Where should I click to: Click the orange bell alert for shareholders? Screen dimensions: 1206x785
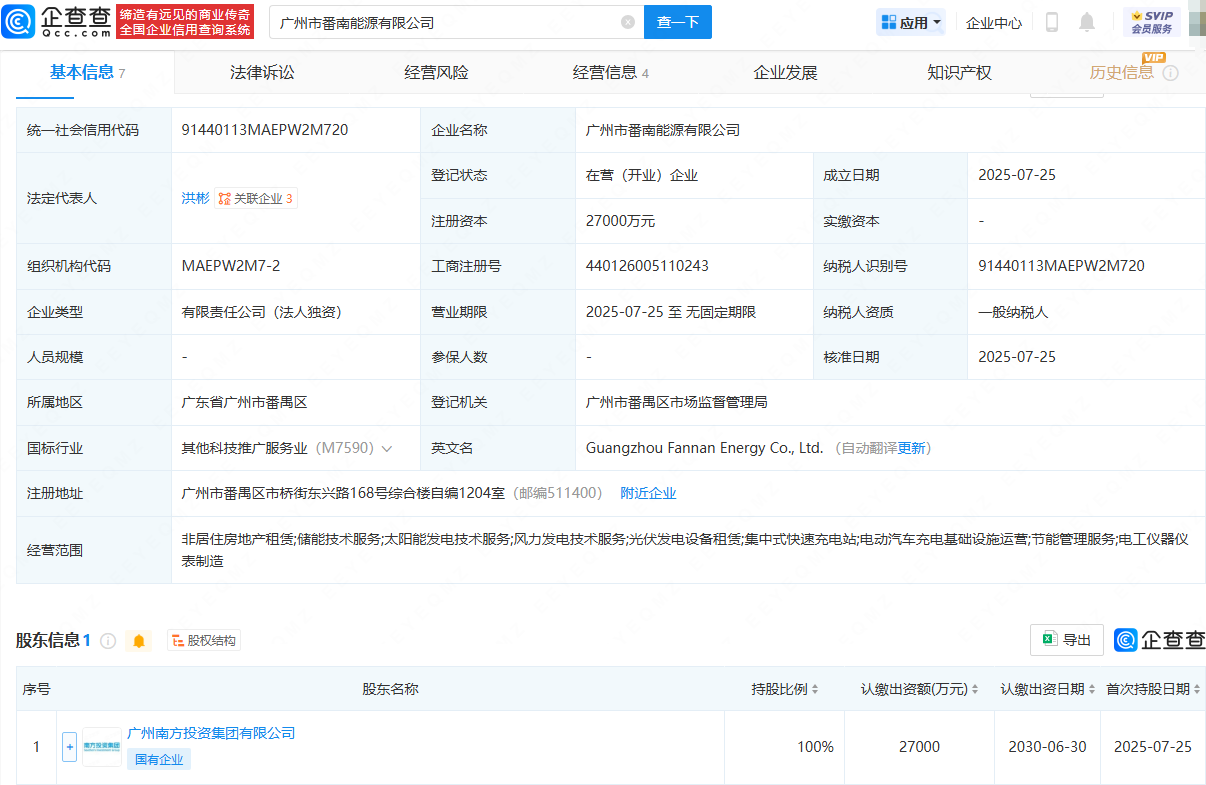pos(139,640)
